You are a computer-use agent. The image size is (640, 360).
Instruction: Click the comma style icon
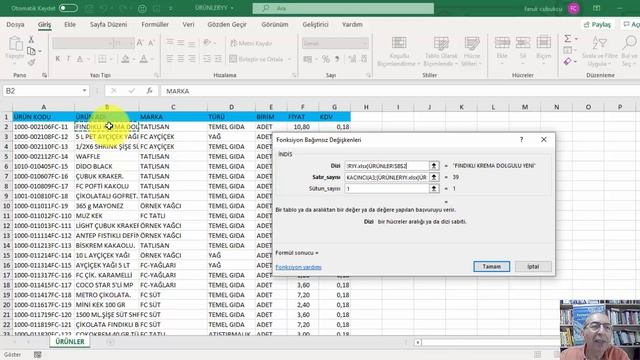click(337, 59)
